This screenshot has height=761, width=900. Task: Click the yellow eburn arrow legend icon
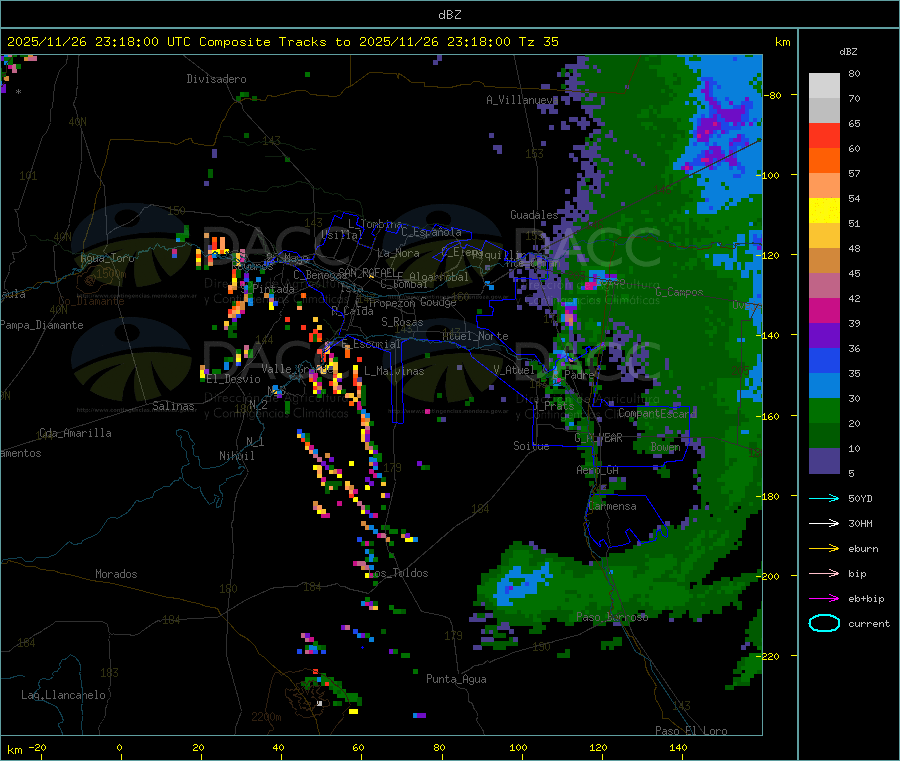point(824,548)
